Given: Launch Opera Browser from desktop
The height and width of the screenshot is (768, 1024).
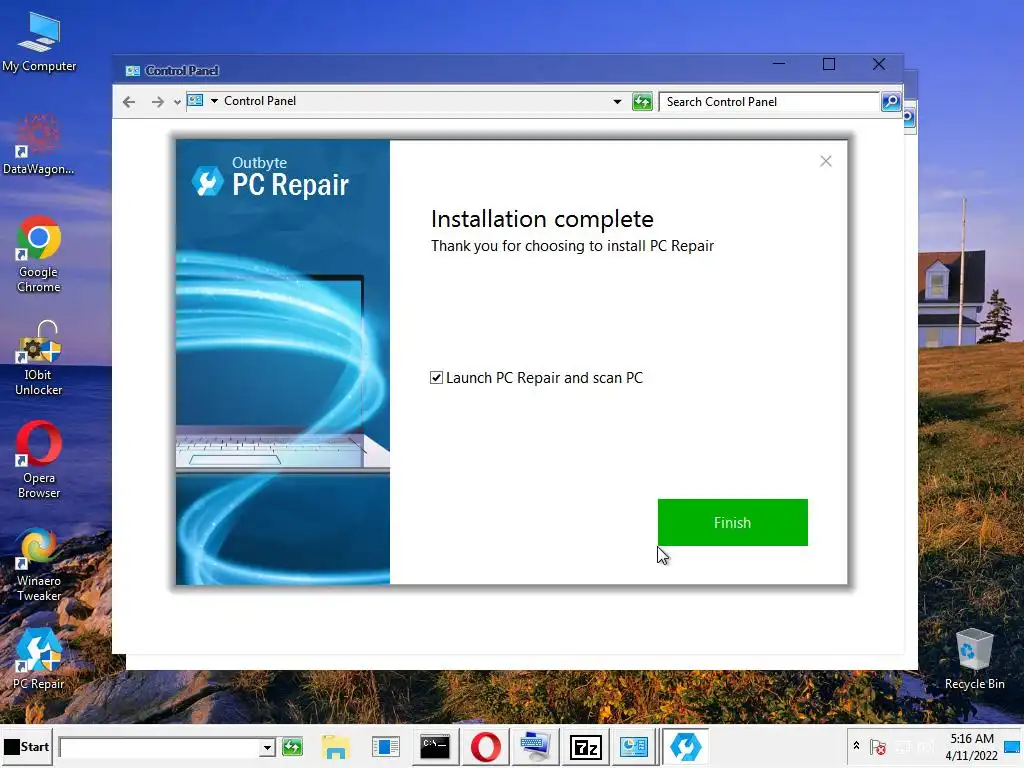Looking at the screenshot, I should tap(39, 460).
